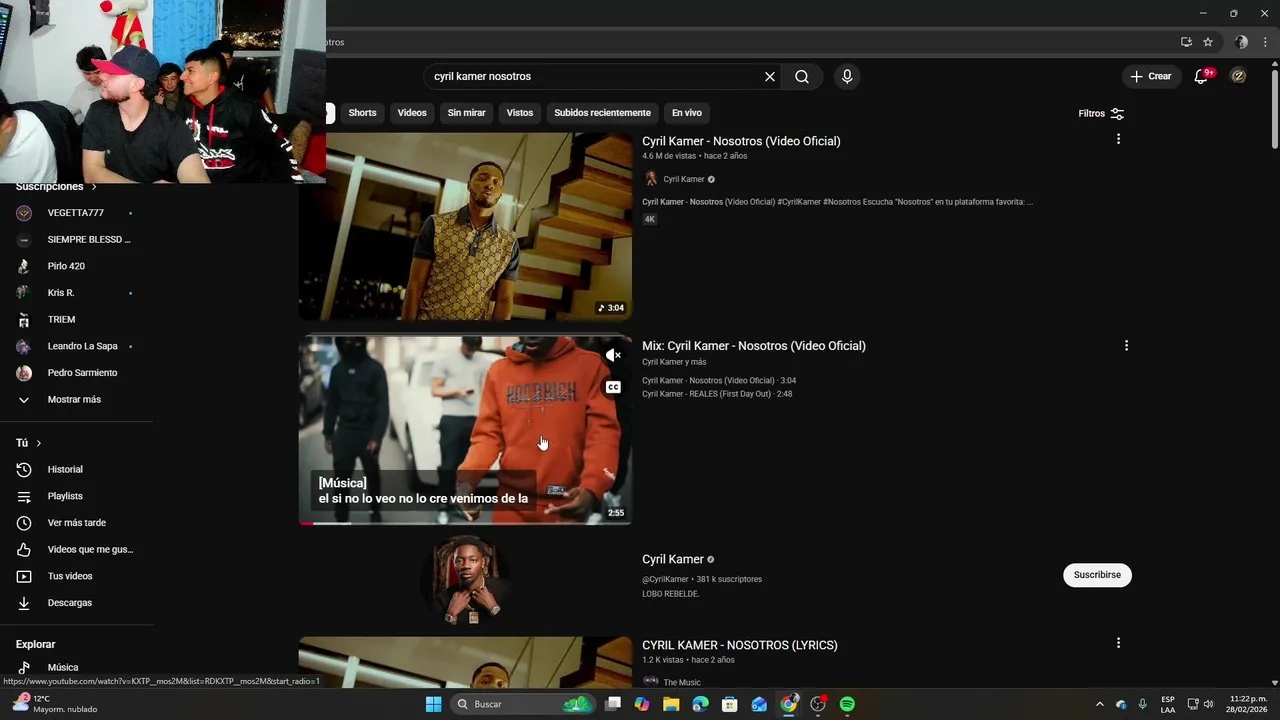Expand the Suscripciones section chevron
1280x720 pixels.
pyautogui.click(x=94, y=187)
